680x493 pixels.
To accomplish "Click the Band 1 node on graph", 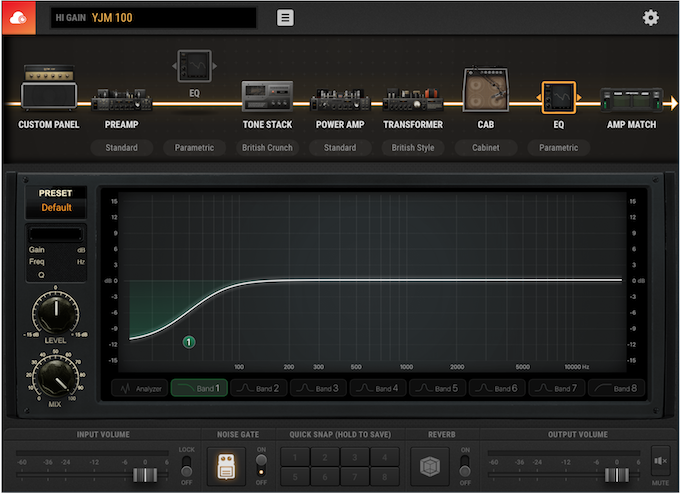I will [189, 342].
